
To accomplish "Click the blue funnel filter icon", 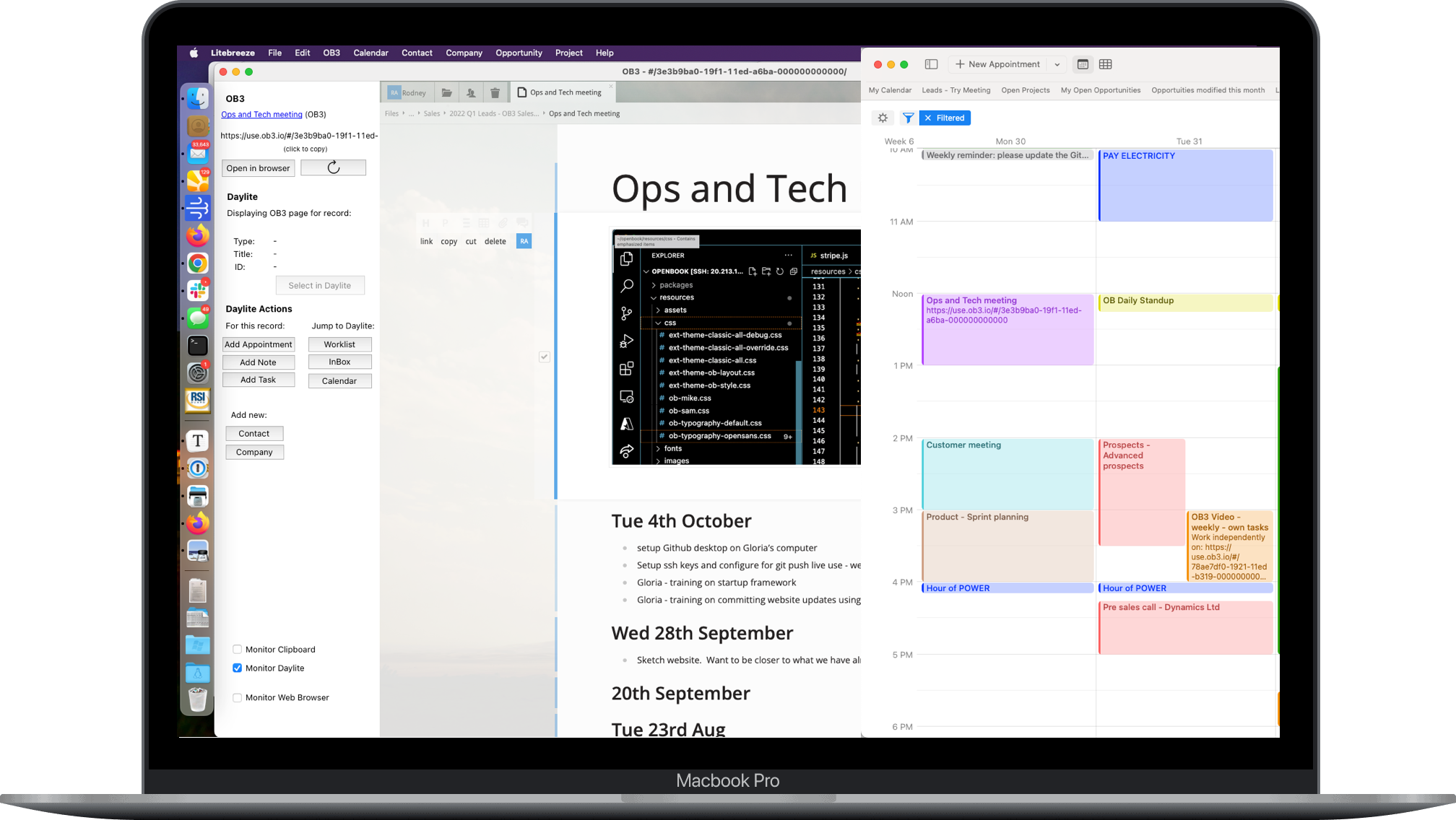I will (x=908, y=118).
